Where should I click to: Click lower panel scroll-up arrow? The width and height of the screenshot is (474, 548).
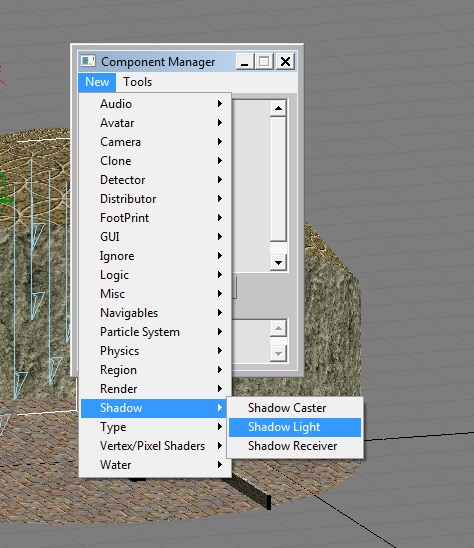pos(278,328)
